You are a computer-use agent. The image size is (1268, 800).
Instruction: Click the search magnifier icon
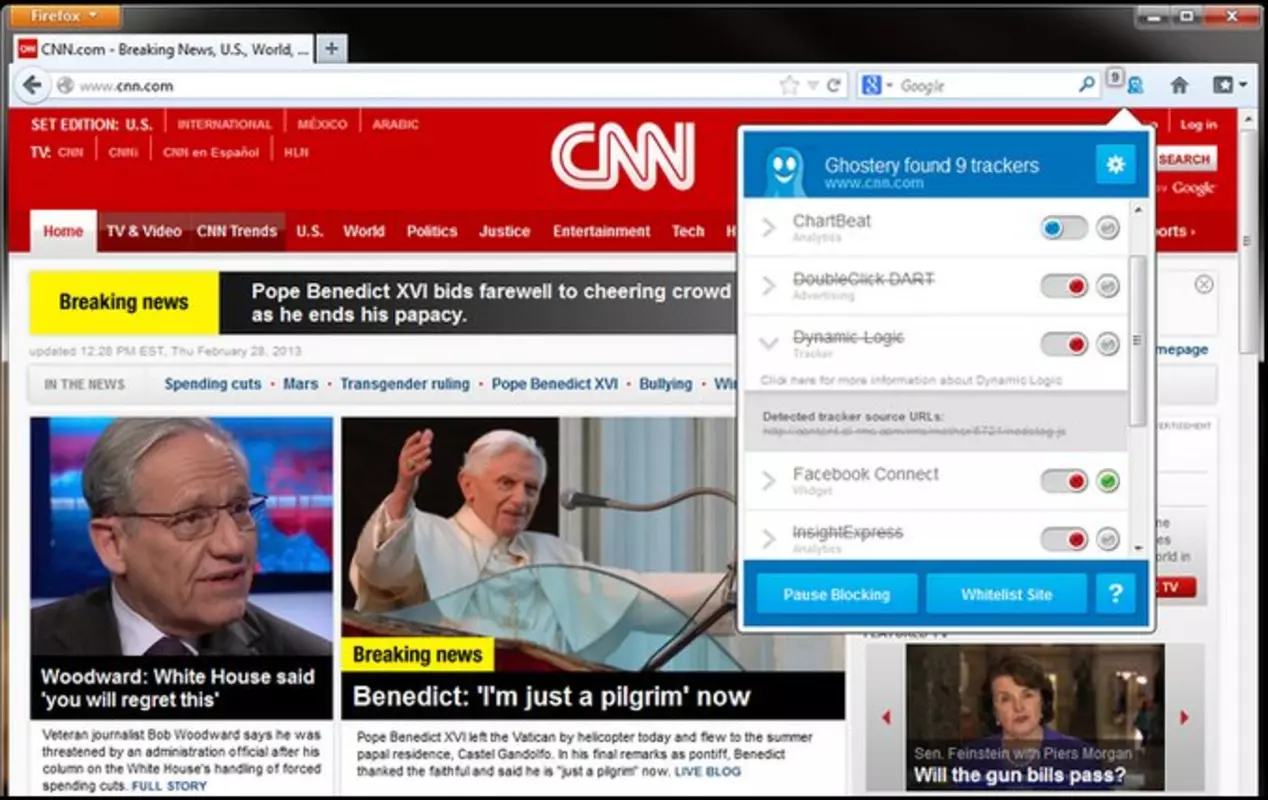click(1087, 86)
